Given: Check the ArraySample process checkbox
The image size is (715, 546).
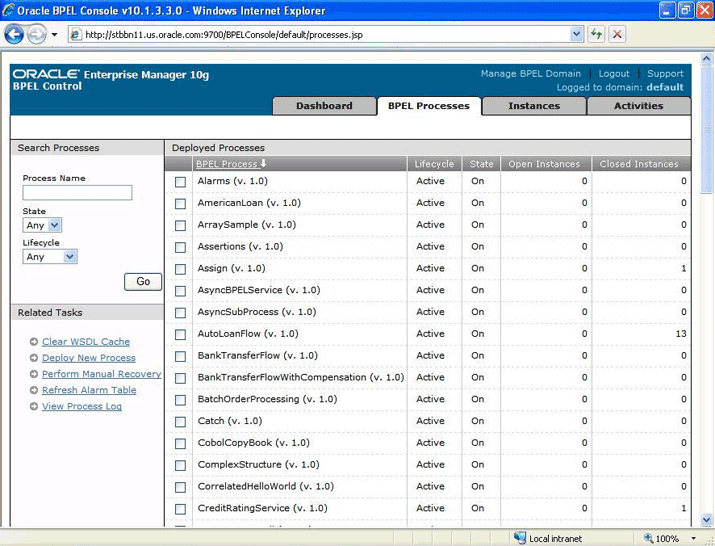Looking at the screenshot, I should click(181, 226).
